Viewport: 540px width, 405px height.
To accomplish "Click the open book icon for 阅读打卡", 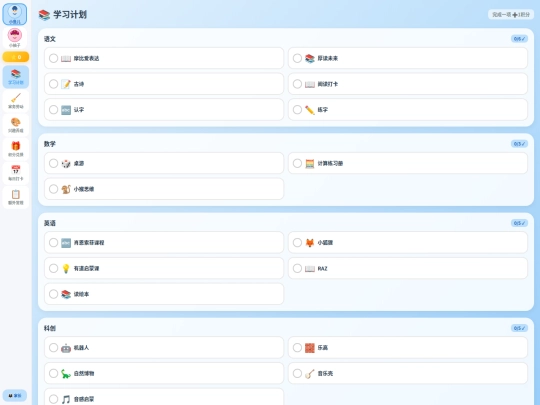I will pos(310,84).
